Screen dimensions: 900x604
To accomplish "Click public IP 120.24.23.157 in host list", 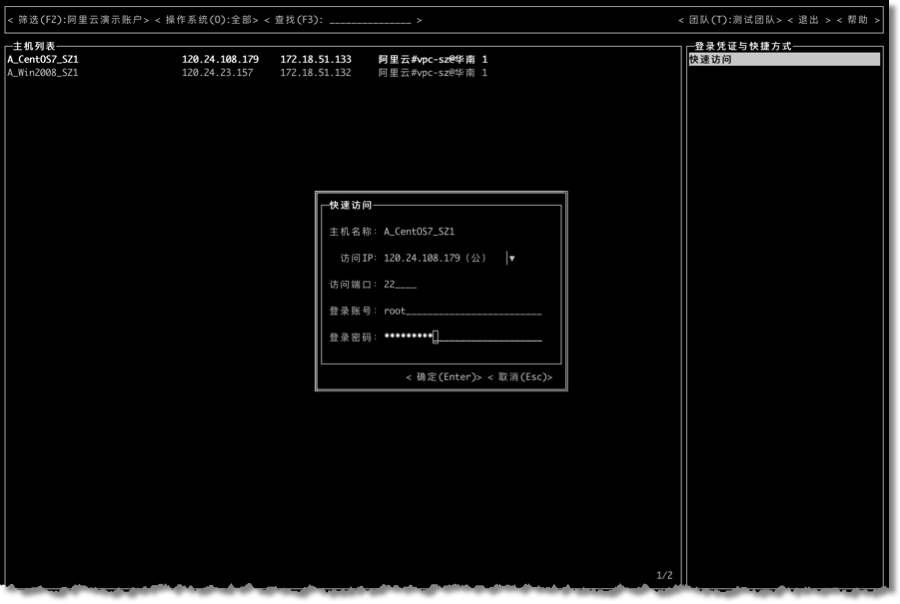I will click(220, 73).
